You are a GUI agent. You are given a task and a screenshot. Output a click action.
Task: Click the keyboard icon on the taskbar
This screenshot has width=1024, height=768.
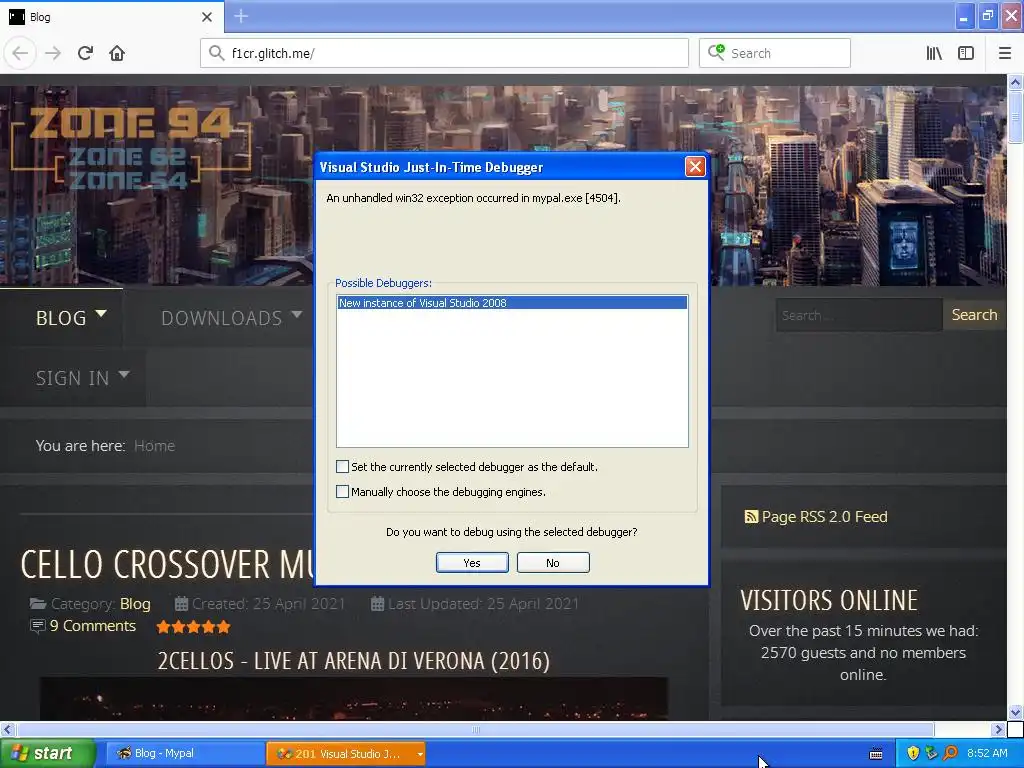[x=876, y=754]
